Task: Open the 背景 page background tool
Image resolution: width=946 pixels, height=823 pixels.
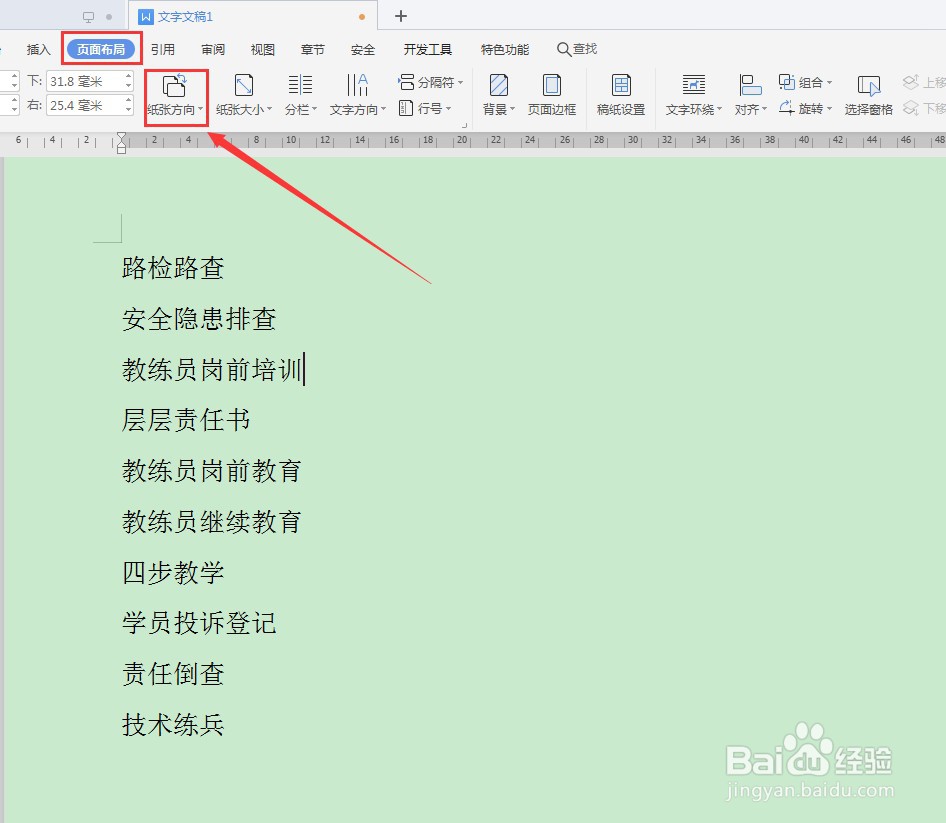Action: tap(497, 95)
